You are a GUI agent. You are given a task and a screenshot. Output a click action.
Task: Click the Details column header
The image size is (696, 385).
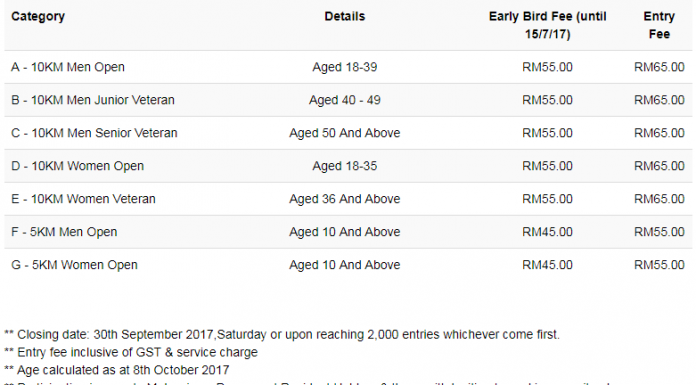[x=344, y=16]
